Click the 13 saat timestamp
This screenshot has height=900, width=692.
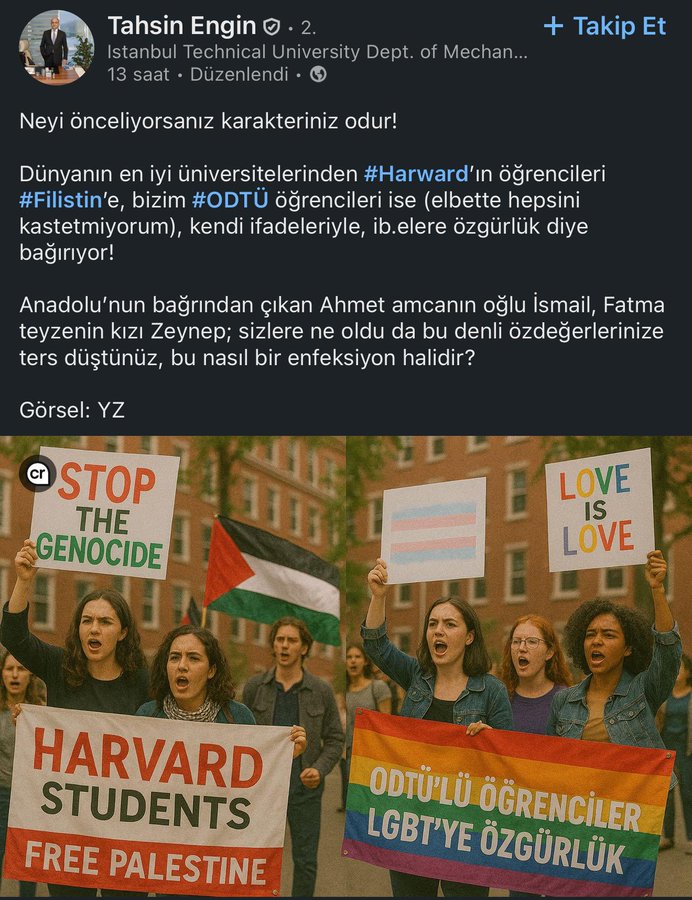coord(138,75)
